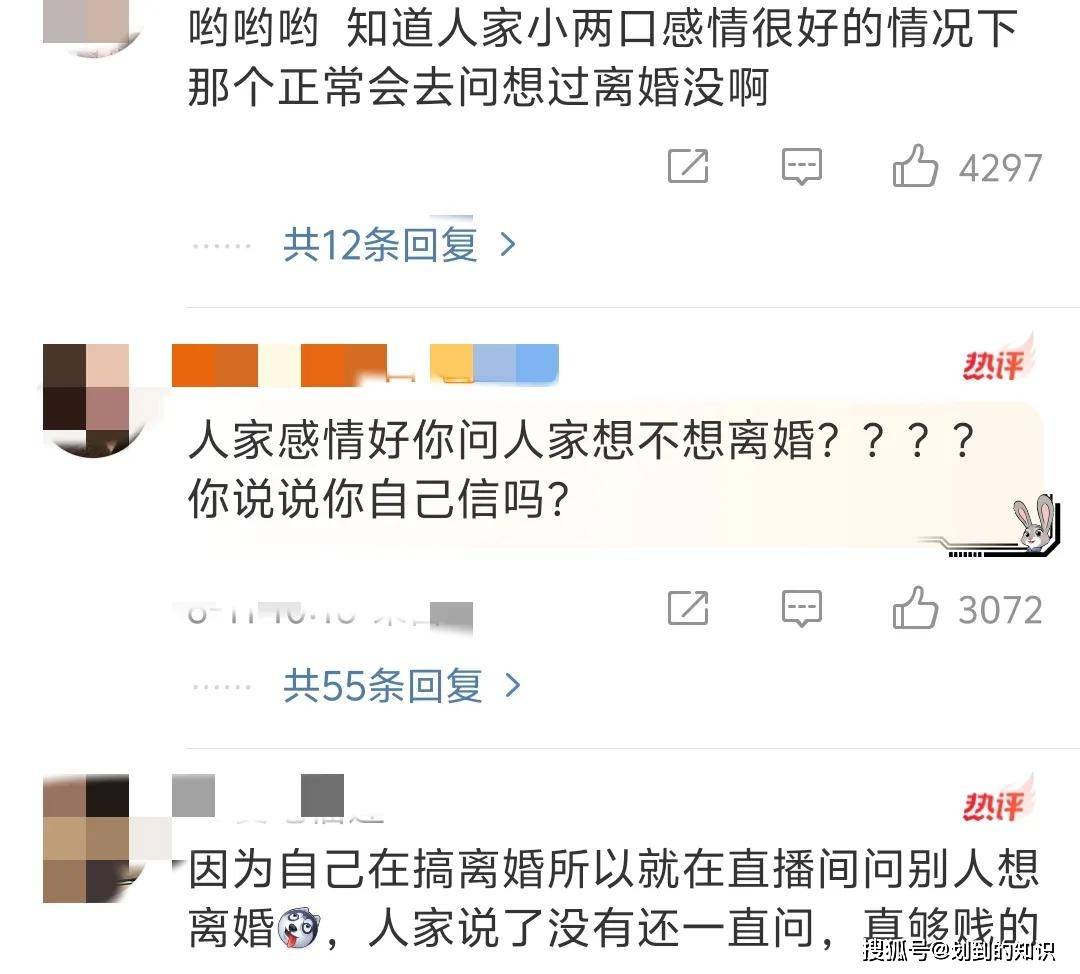Screen dimensions: 1080x974
Task: Open the third commenter's gray username
Action: coord(258,795)
